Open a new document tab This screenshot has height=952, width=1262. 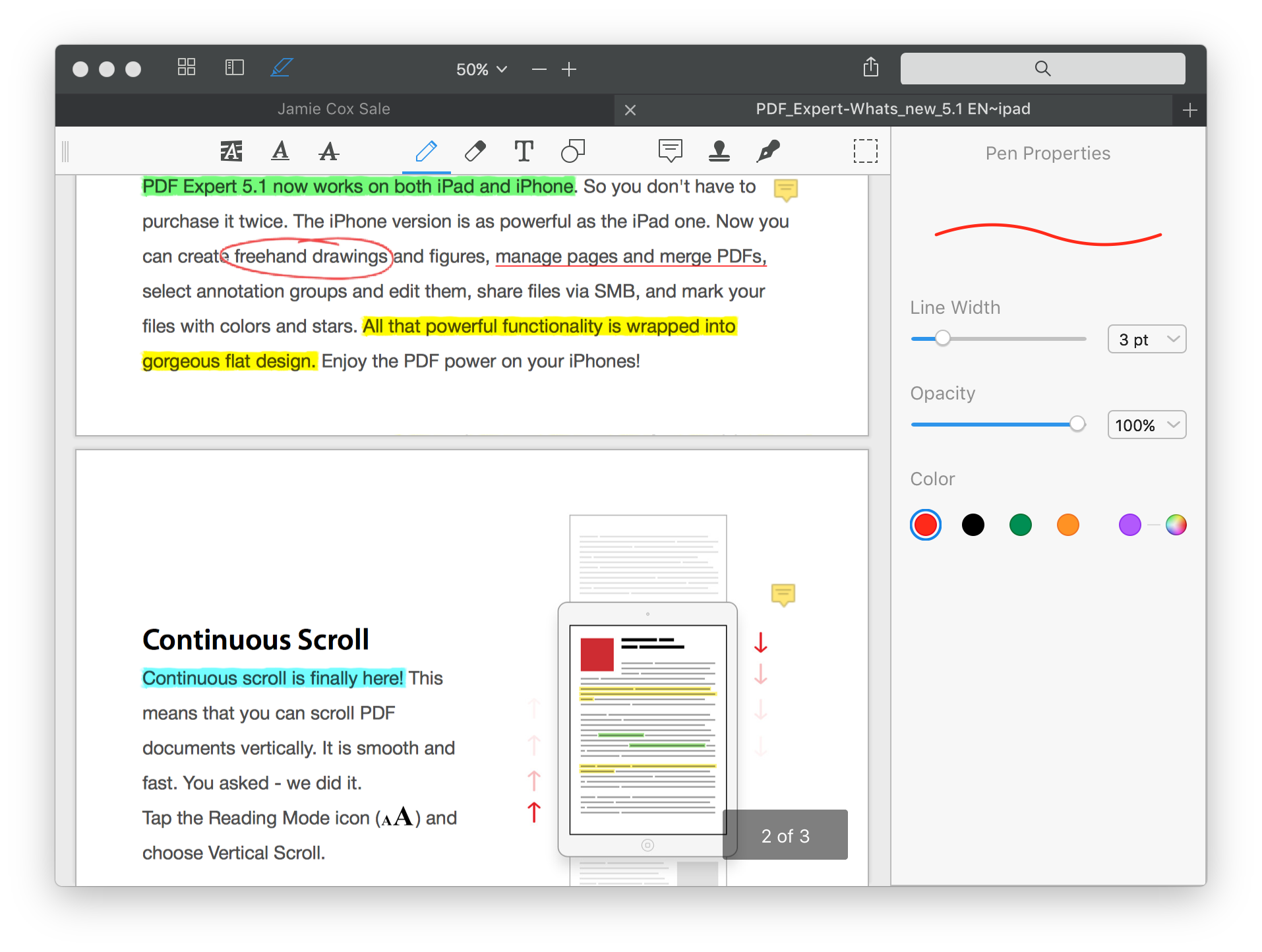(1189, 109)
